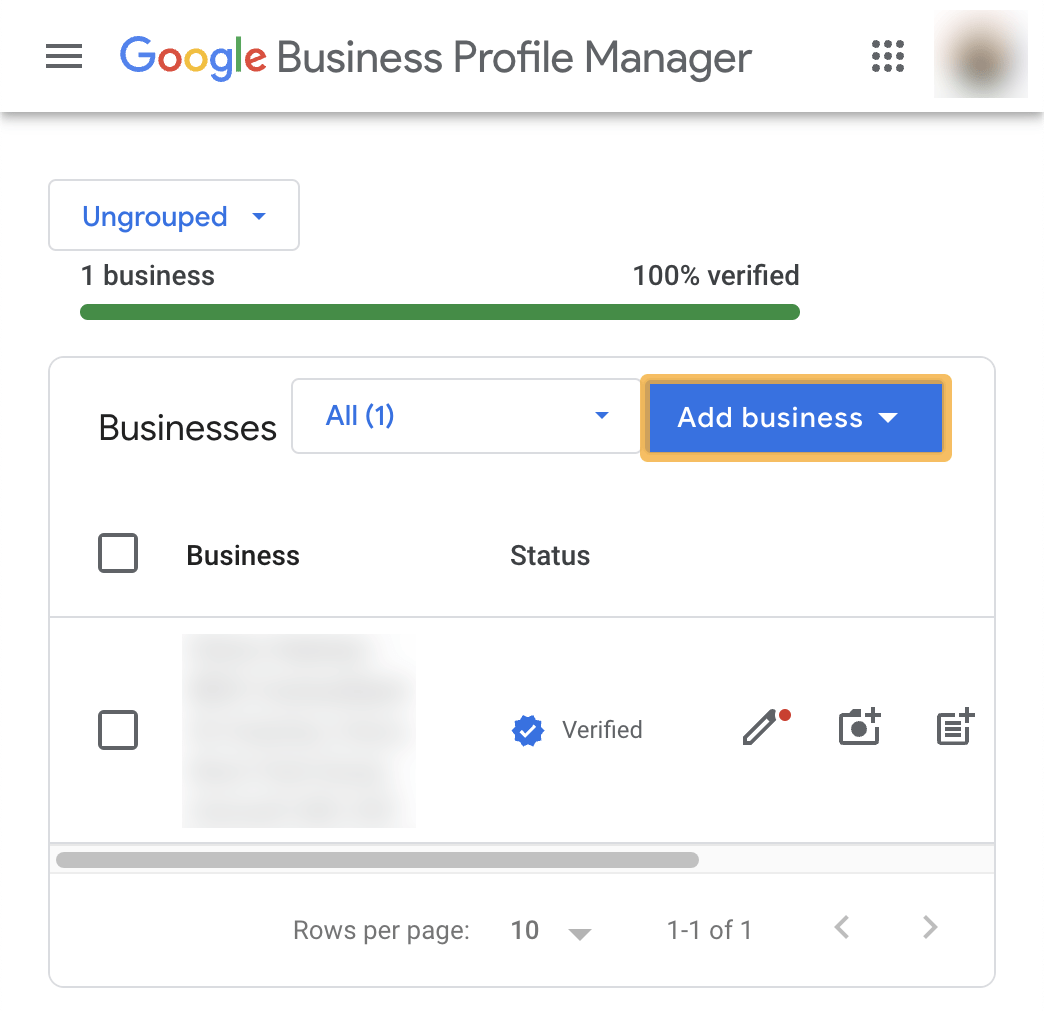This screenshot has width=1044, height=1012.
Task: Click the next page arrow
Action: (x=929, y=928)
